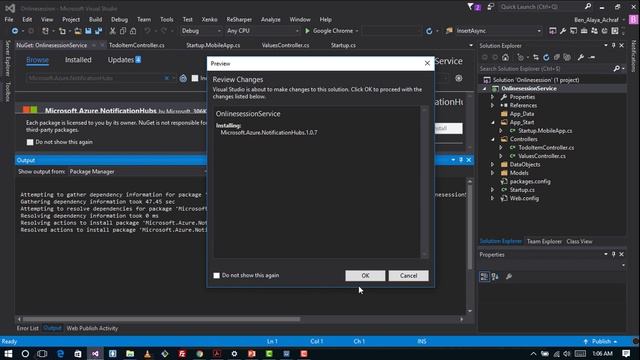This screenshot has height=360, width=640.
Task: Expand the DataObjects folder
Action: [493, 164]
